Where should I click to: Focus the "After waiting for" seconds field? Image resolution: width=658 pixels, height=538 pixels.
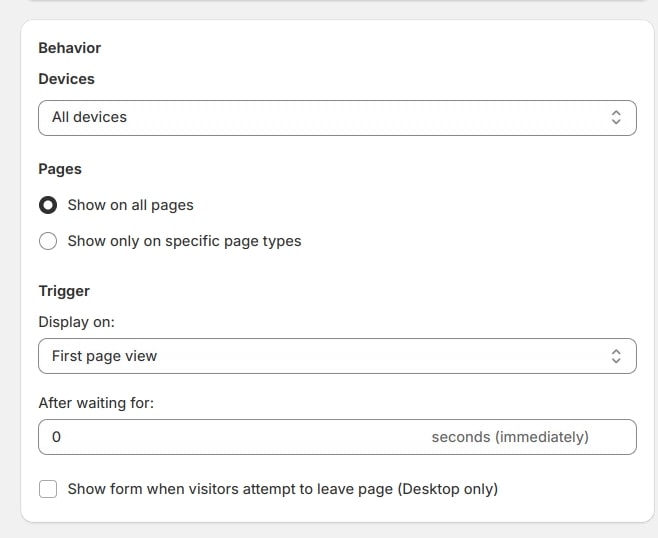point(230,437)
